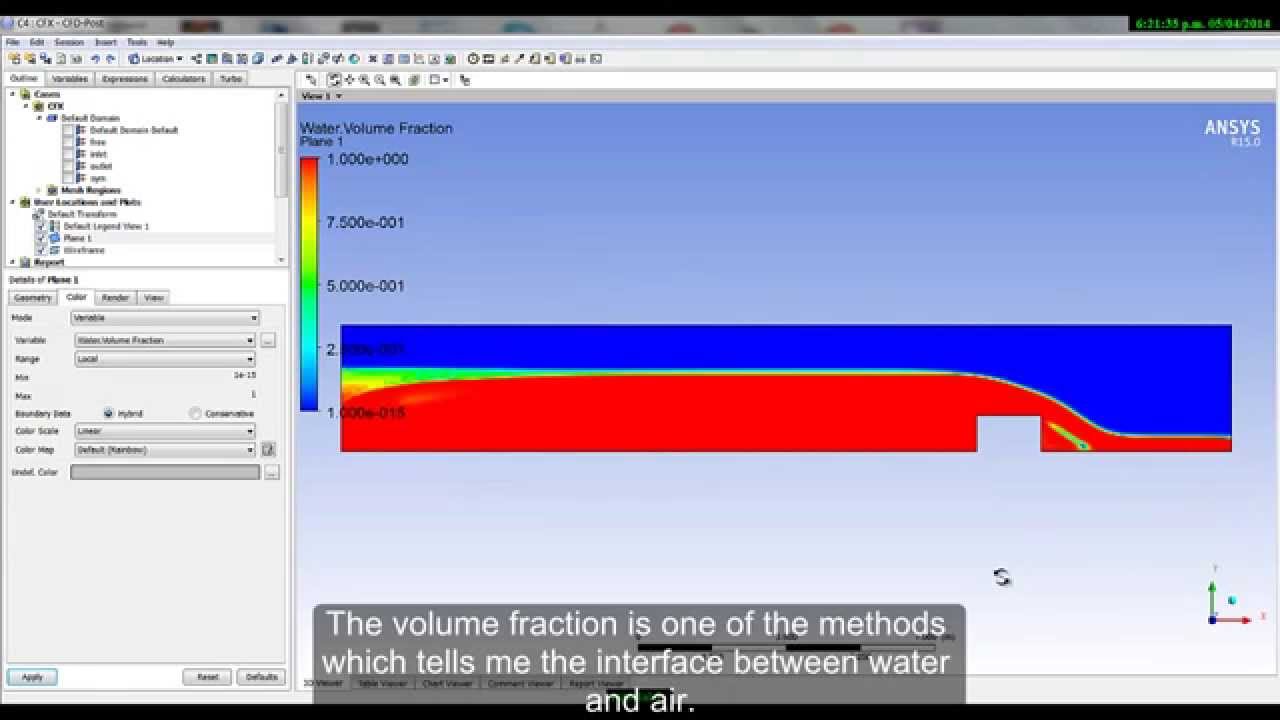This screenshot has width=1280, height=720.
Task: Insert a Volume Rendering from toolbar
Action: click(257, 59)
